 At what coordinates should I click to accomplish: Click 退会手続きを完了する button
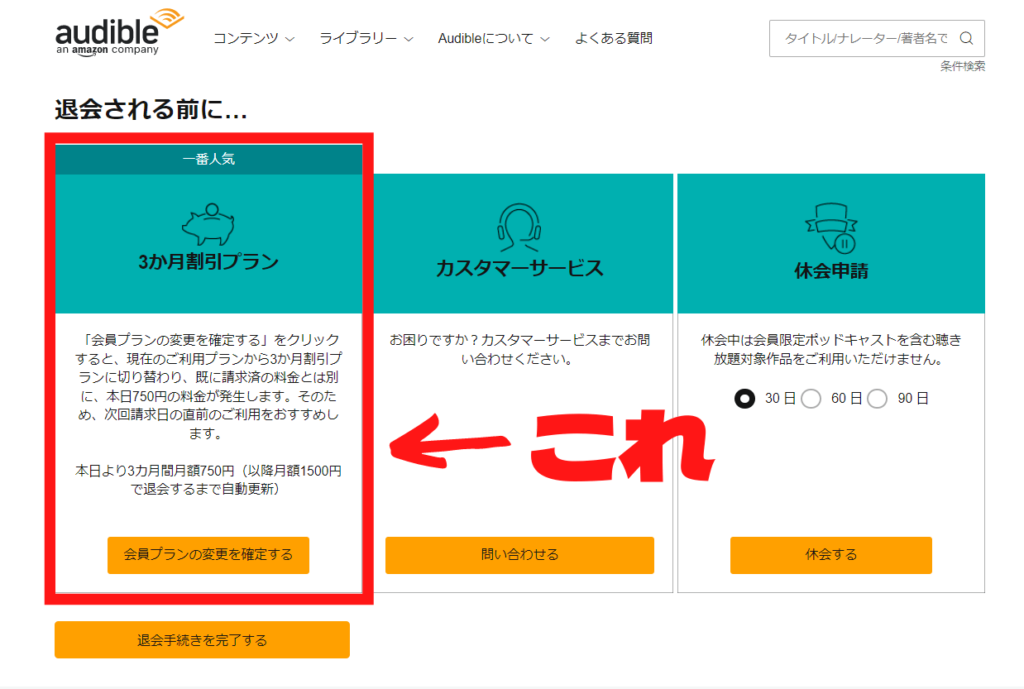tap(202, 640)
